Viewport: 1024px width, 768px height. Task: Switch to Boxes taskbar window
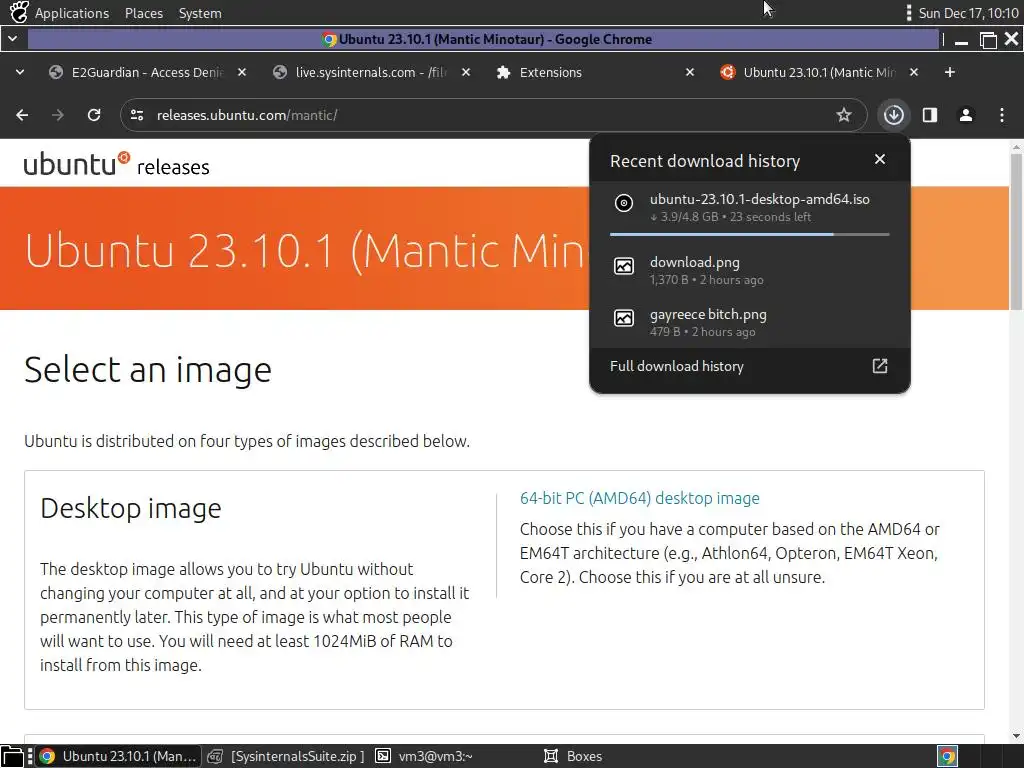(x=573, y=756)
